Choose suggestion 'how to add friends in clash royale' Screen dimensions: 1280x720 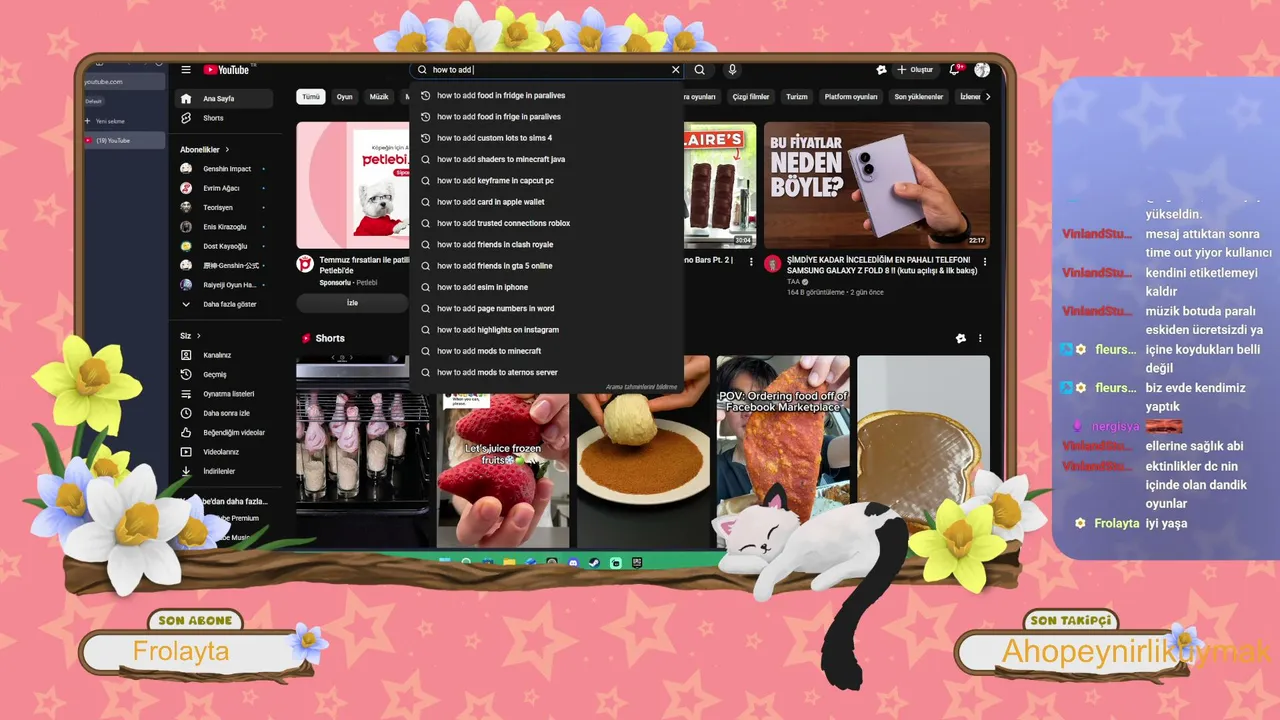coord(546,245)
